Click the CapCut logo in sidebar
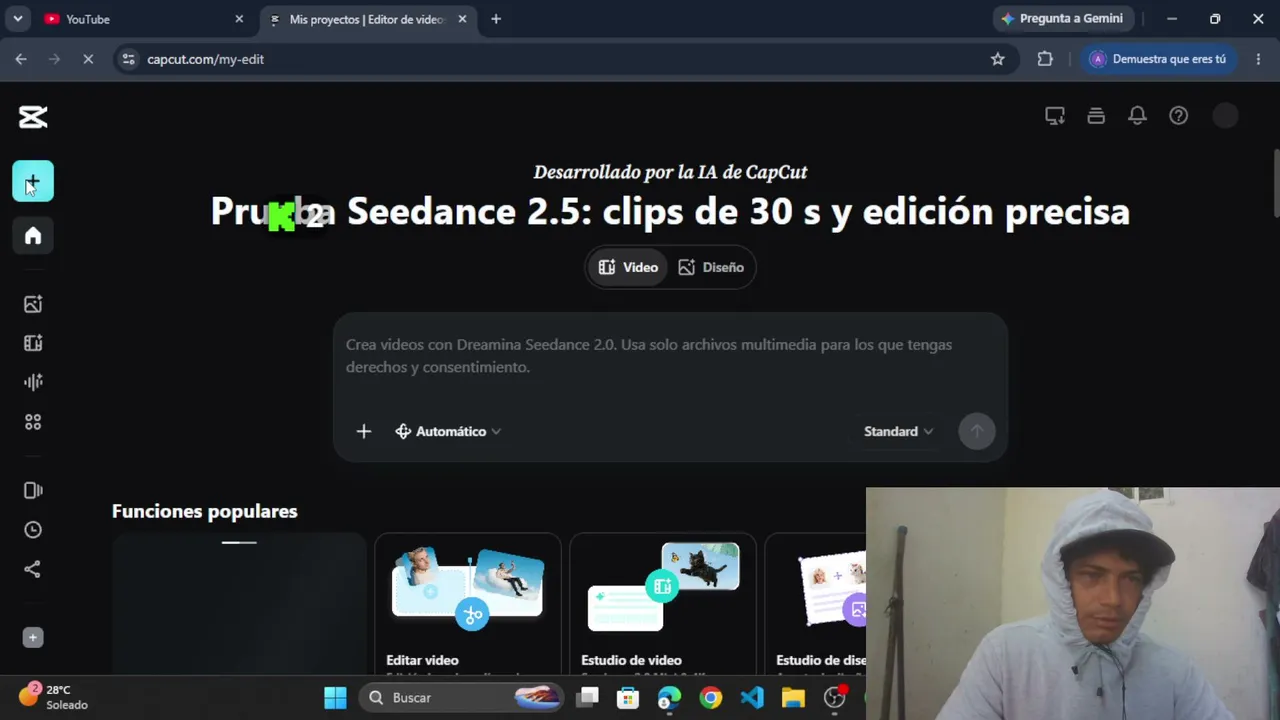Image resolution: width=1280 pixels, height=720 pixels. 33,117
